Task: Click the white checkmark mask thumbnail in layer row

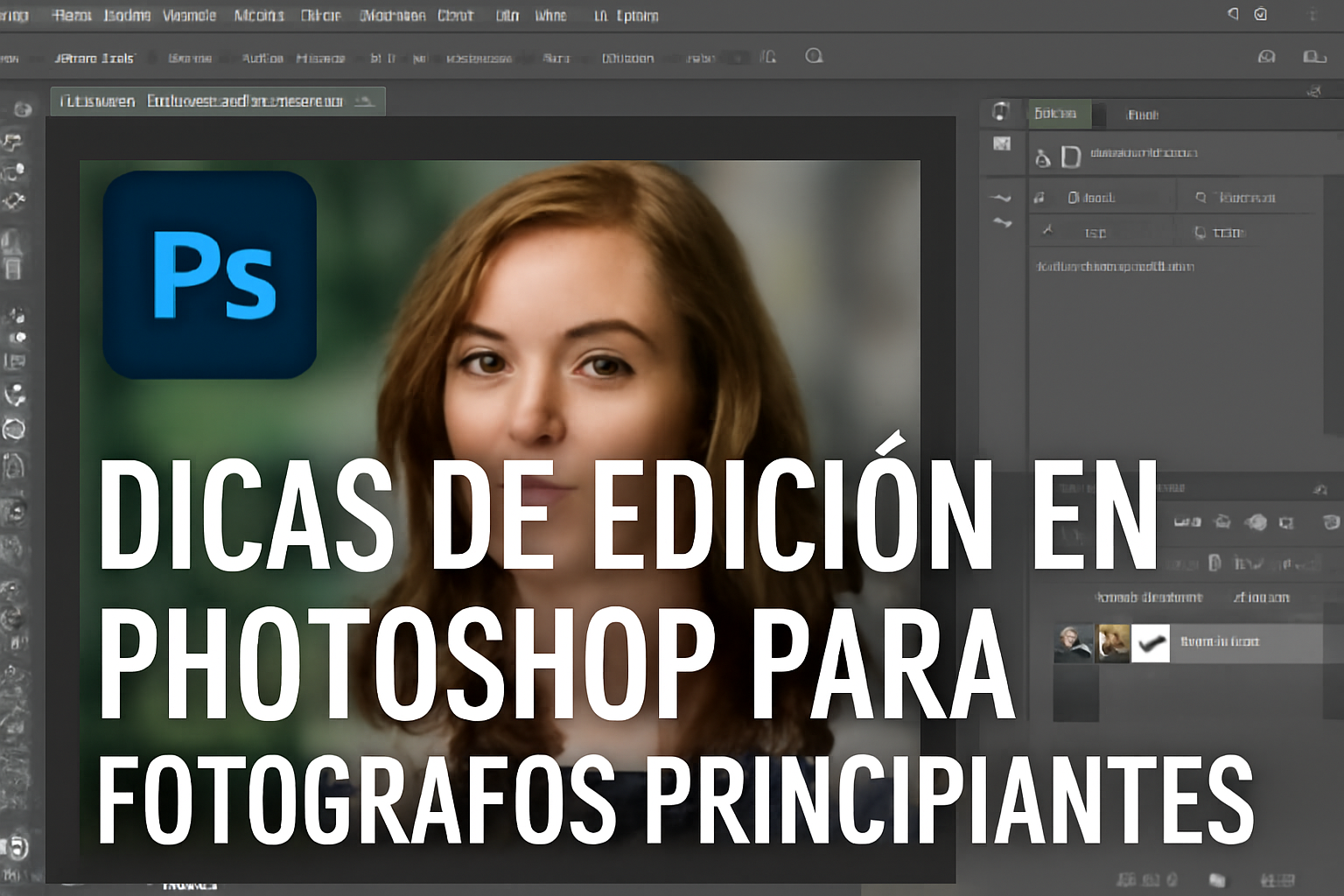Action: (x=1151, y=643)
